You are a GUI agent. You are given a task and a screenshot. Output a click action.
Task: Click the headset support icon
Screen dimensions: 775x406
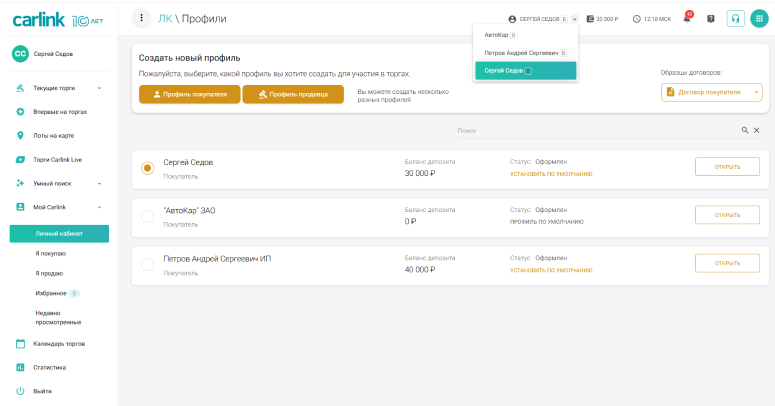tap(735, 18)
